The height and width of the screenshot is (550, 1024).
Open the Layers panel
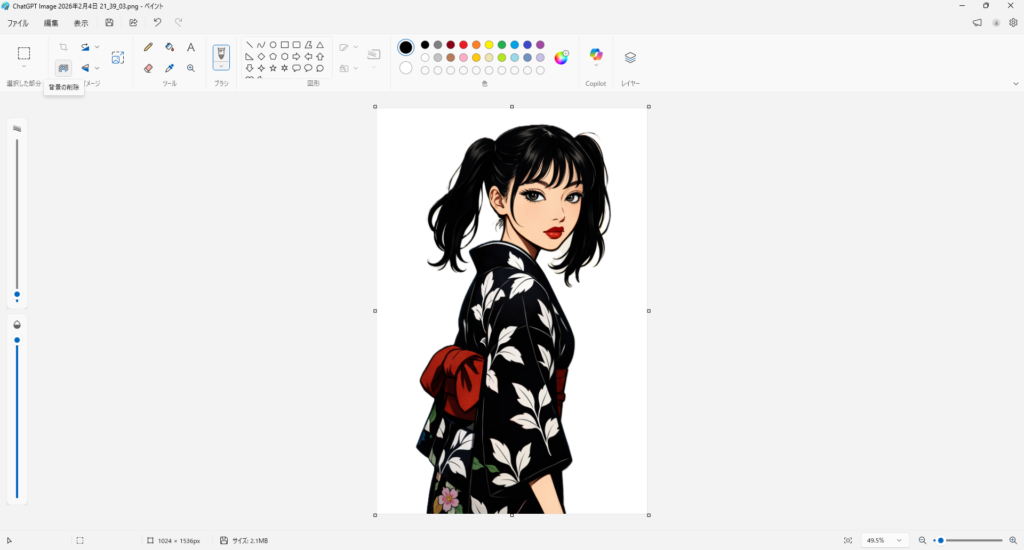click(630, 57)
